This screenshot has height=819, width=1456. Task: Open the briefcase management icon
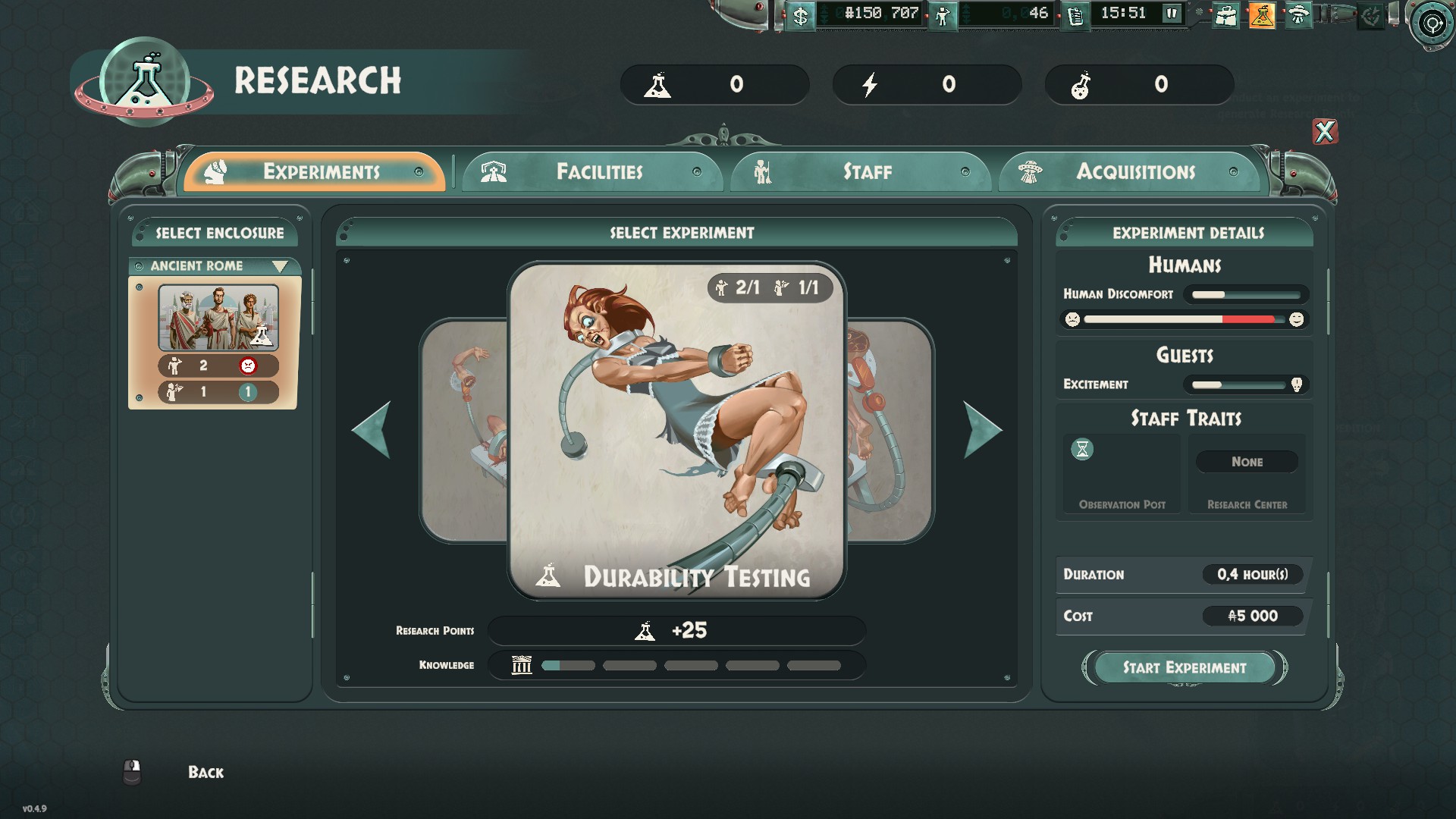pos(1225,15)
